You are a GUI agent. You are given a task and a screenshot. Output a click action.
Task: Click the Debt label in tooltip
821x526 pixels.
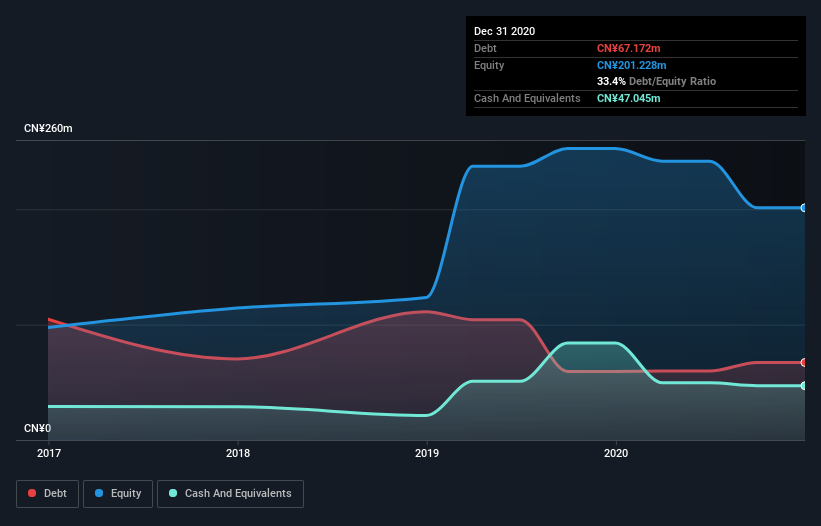[485, 48]
